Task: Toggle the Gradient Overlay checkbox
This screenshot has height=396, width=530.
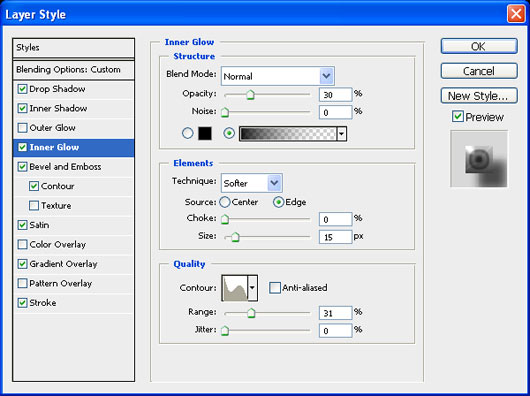Action: pos(22,264)
